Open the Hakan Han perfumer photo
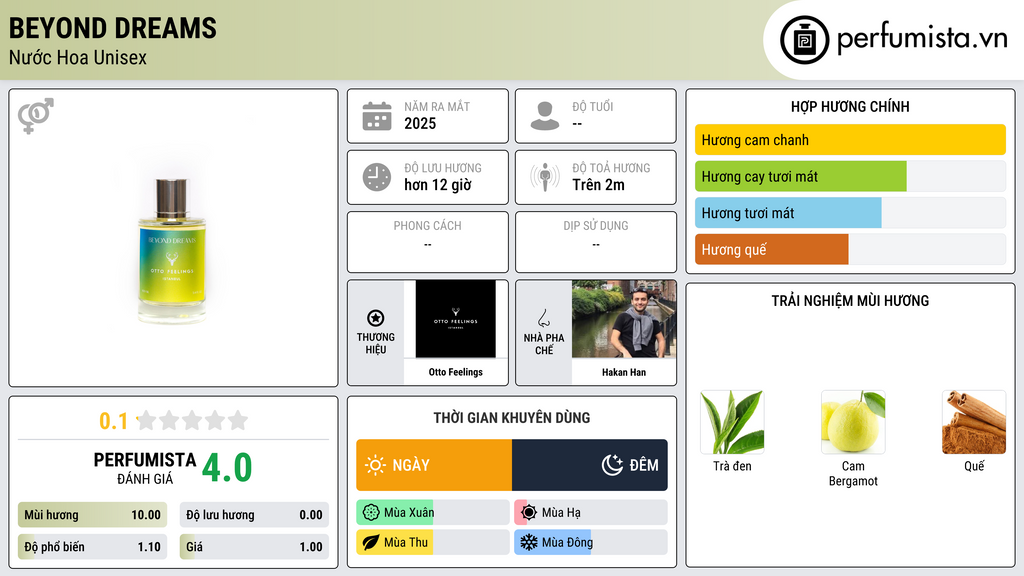 624,319
